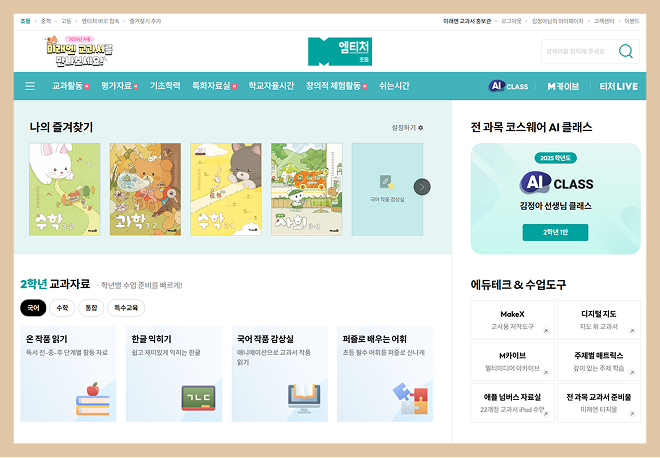Click the search magnifier icon
Viewport: 660px width, 458px height.
[626, 51]
